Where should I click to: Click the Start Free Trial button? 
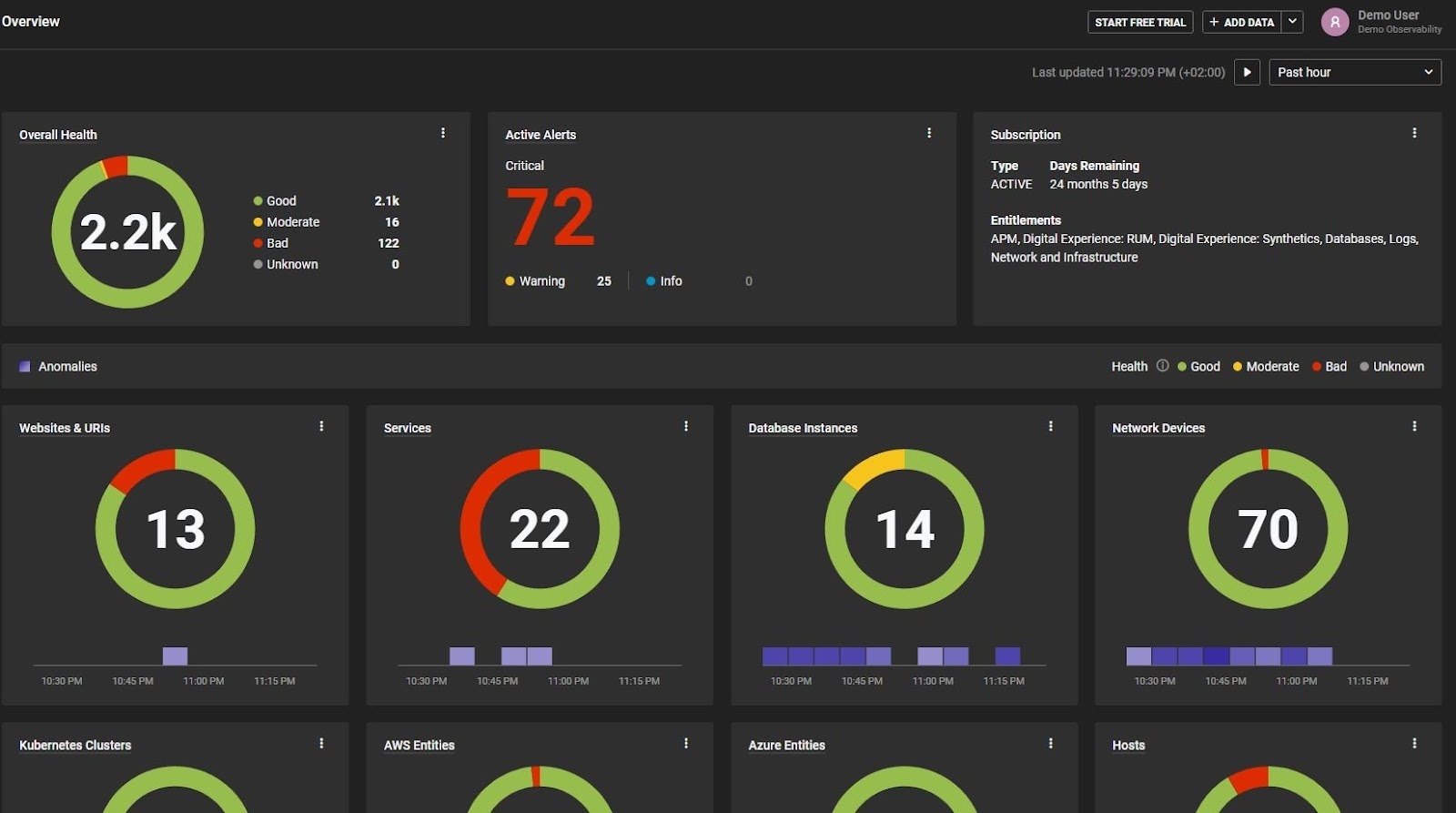1139,22
